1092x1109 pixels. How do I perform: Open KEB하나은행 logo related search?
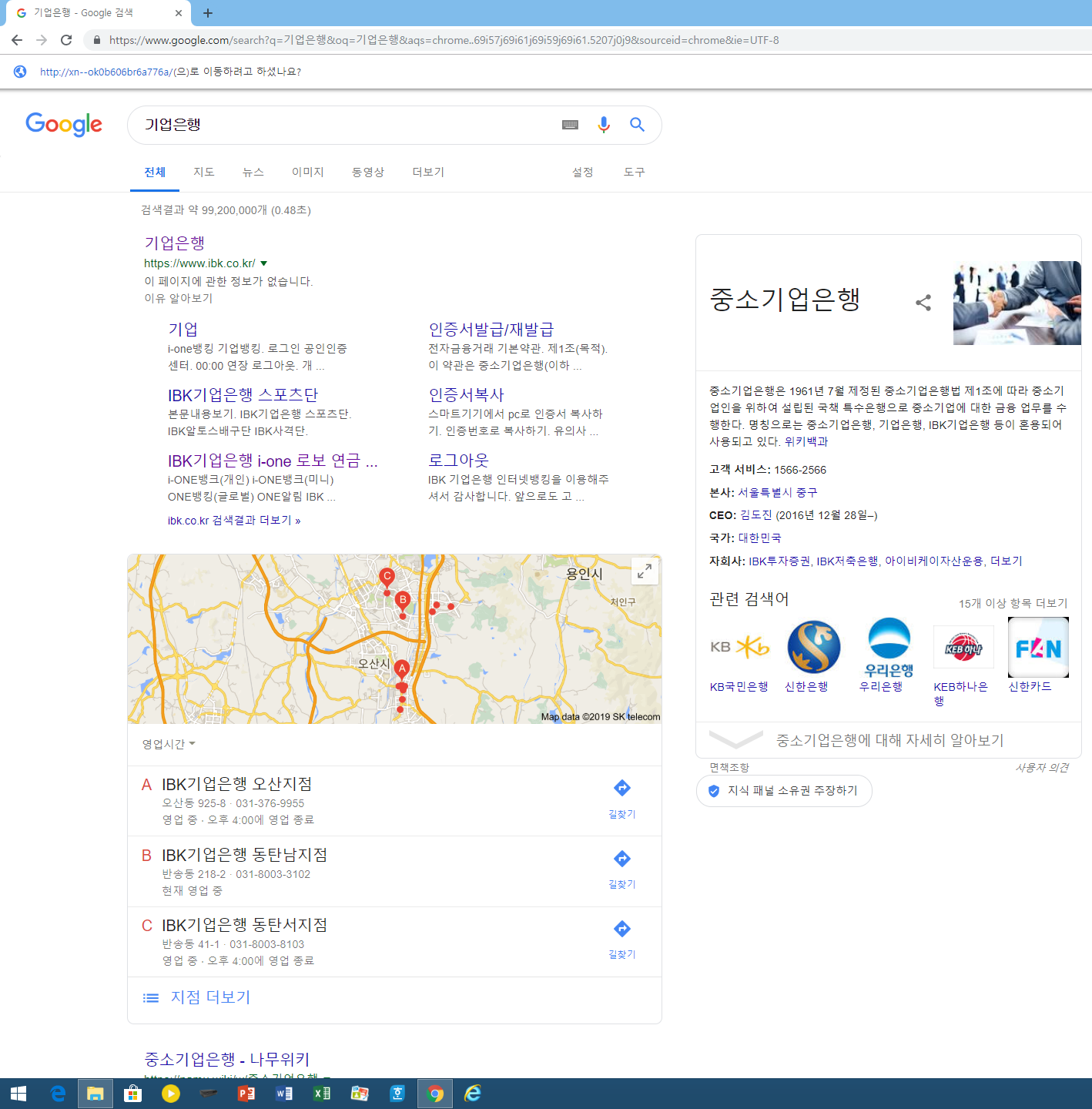pyautogui.click(x=963, y=647)
